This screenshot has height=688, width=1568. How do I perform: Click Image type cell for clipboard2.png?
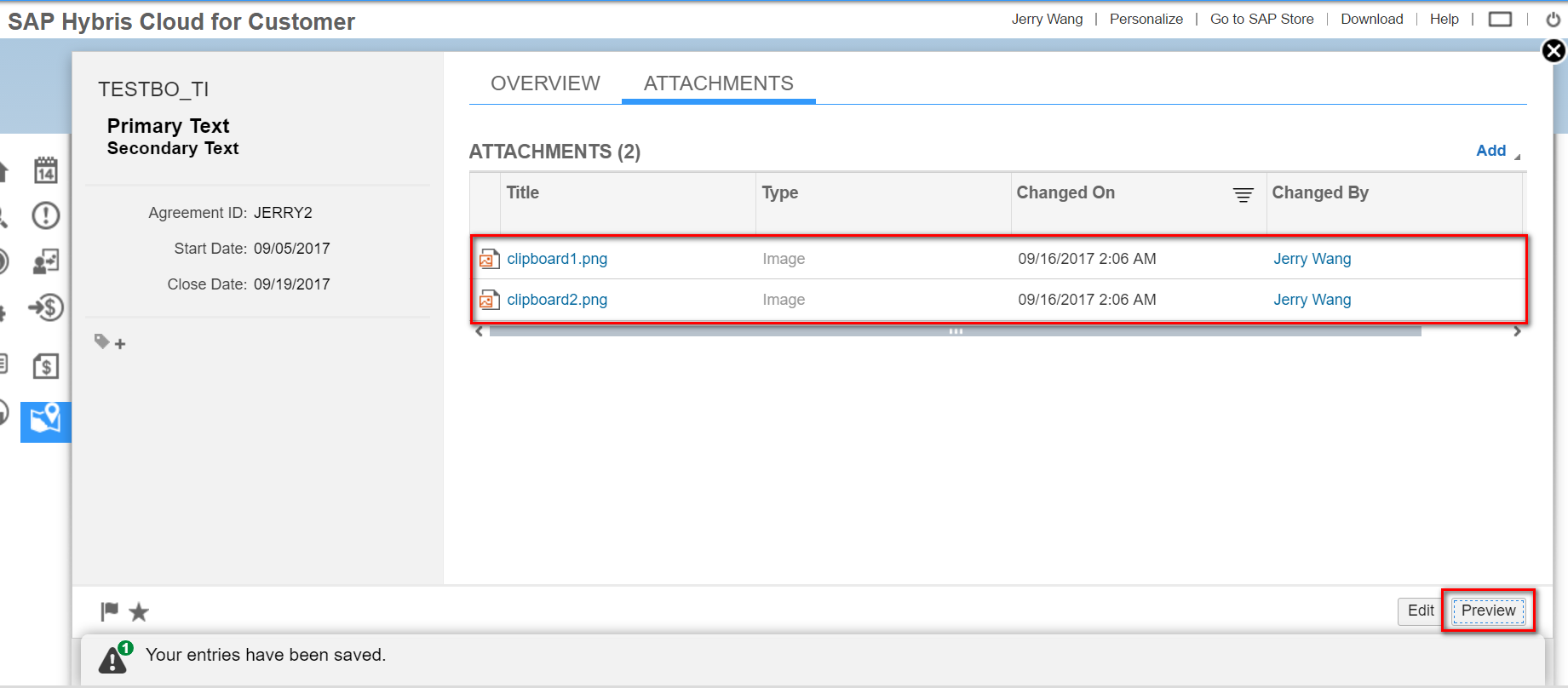pyautogui.click(x=784, y=300)
